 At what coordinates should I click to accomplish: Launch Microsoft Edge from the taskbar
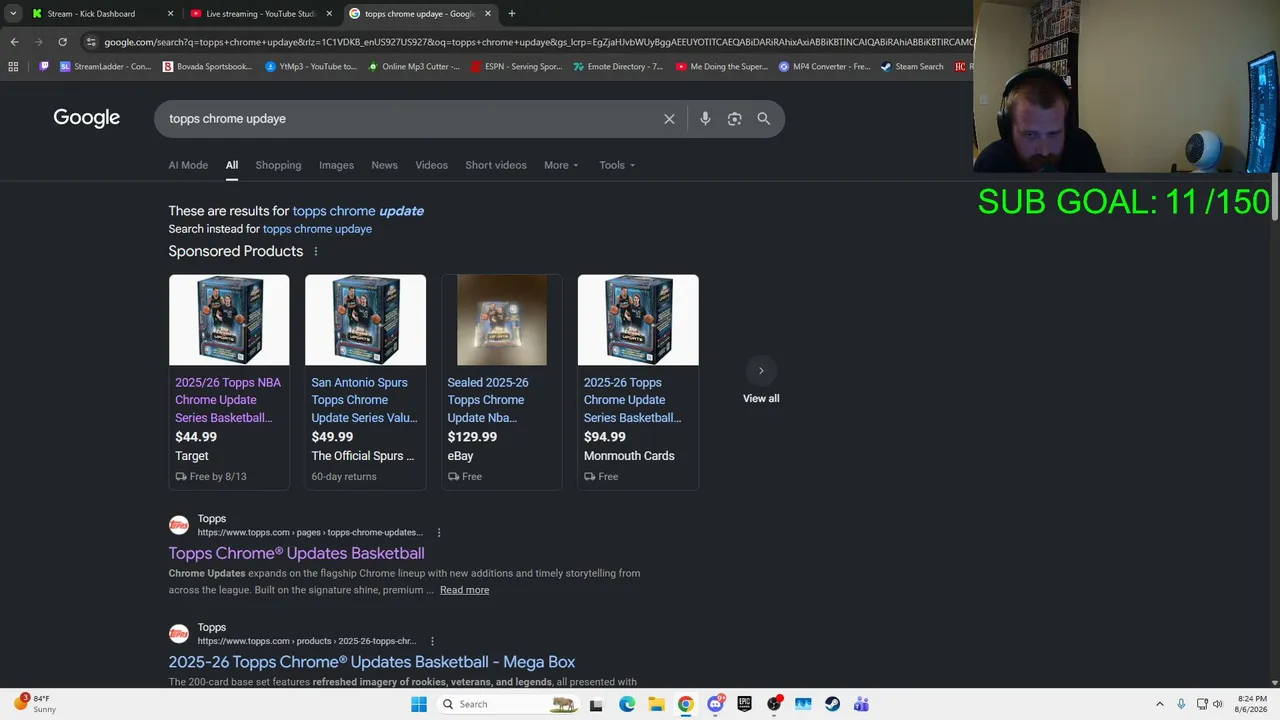(x=627, y=704)
